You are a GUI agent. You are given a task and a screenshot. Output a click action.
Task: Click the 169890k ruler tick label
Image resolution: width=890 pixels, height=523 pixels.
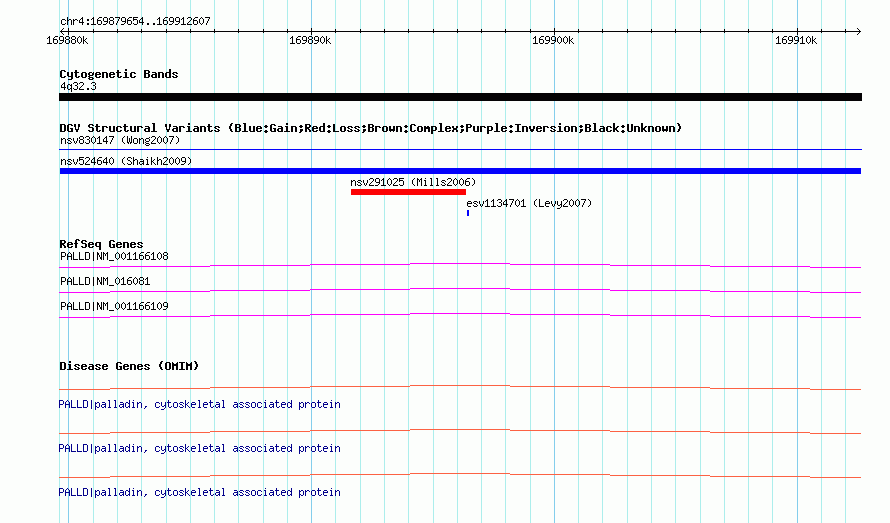310,40
